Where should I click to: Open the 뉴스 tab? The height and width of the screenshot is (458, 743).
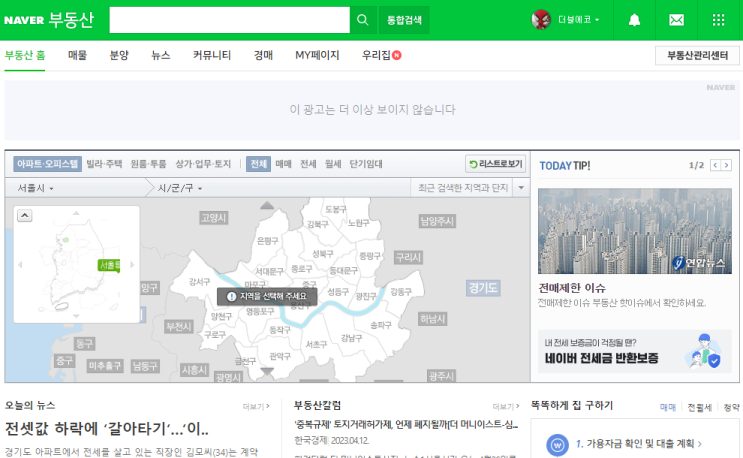pos(161,55)
